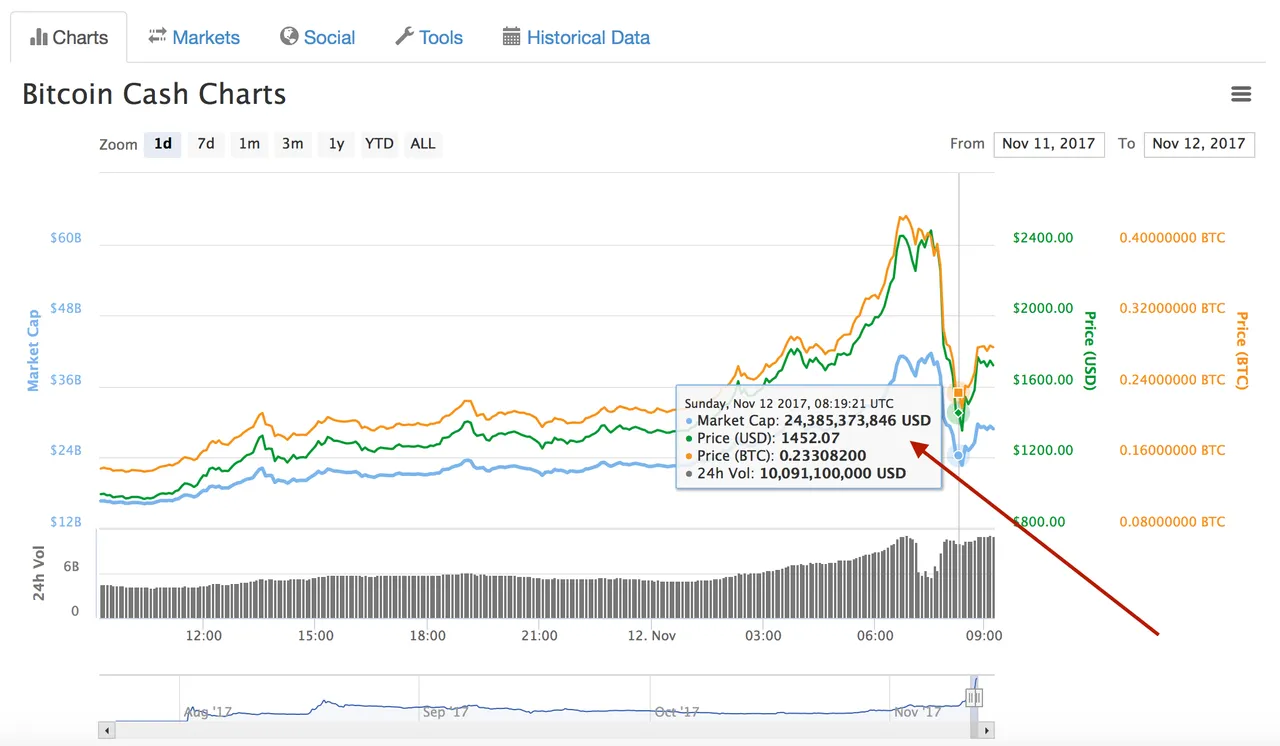Viewport: 1280px width, 746px height.
Task: Click the $2400.00 price axis label
Action: pyautogui.click(x=1043, y=238)
